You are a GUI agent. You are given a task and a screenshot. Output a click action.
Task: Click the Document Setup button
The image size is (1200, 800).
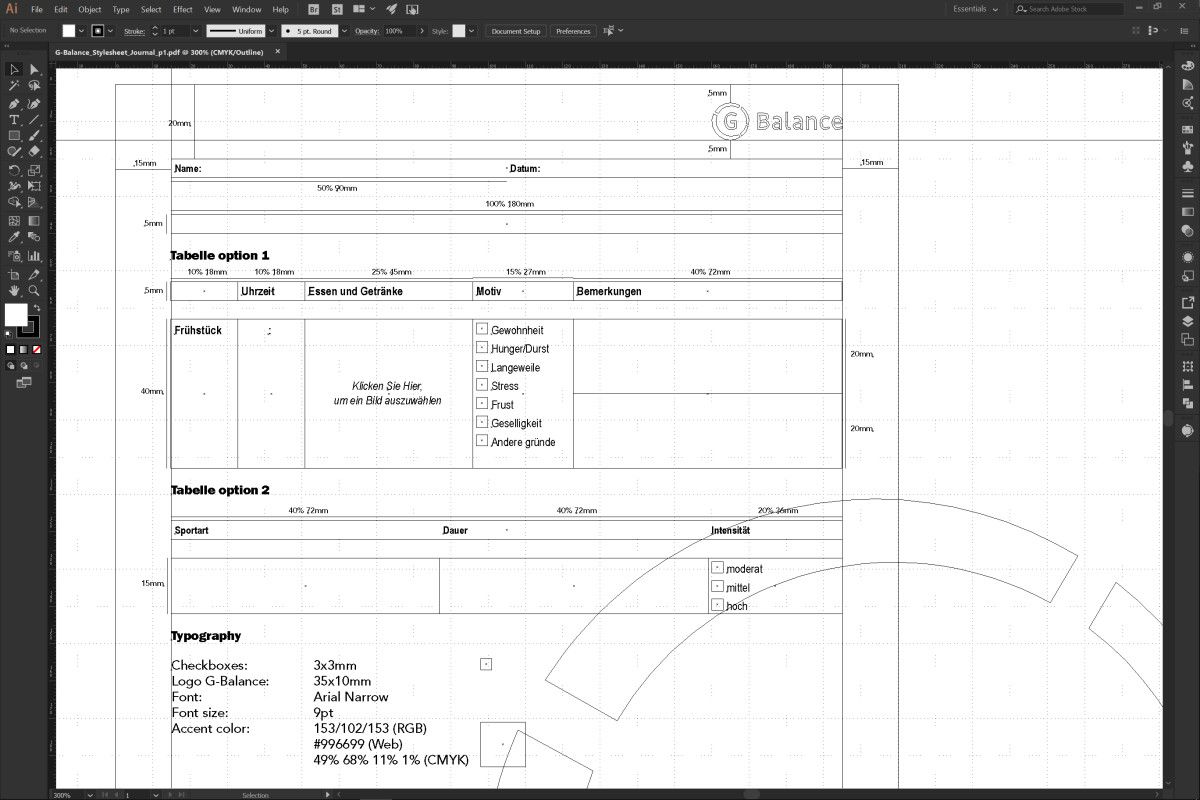pyautogui.click(x=516, y=31)
